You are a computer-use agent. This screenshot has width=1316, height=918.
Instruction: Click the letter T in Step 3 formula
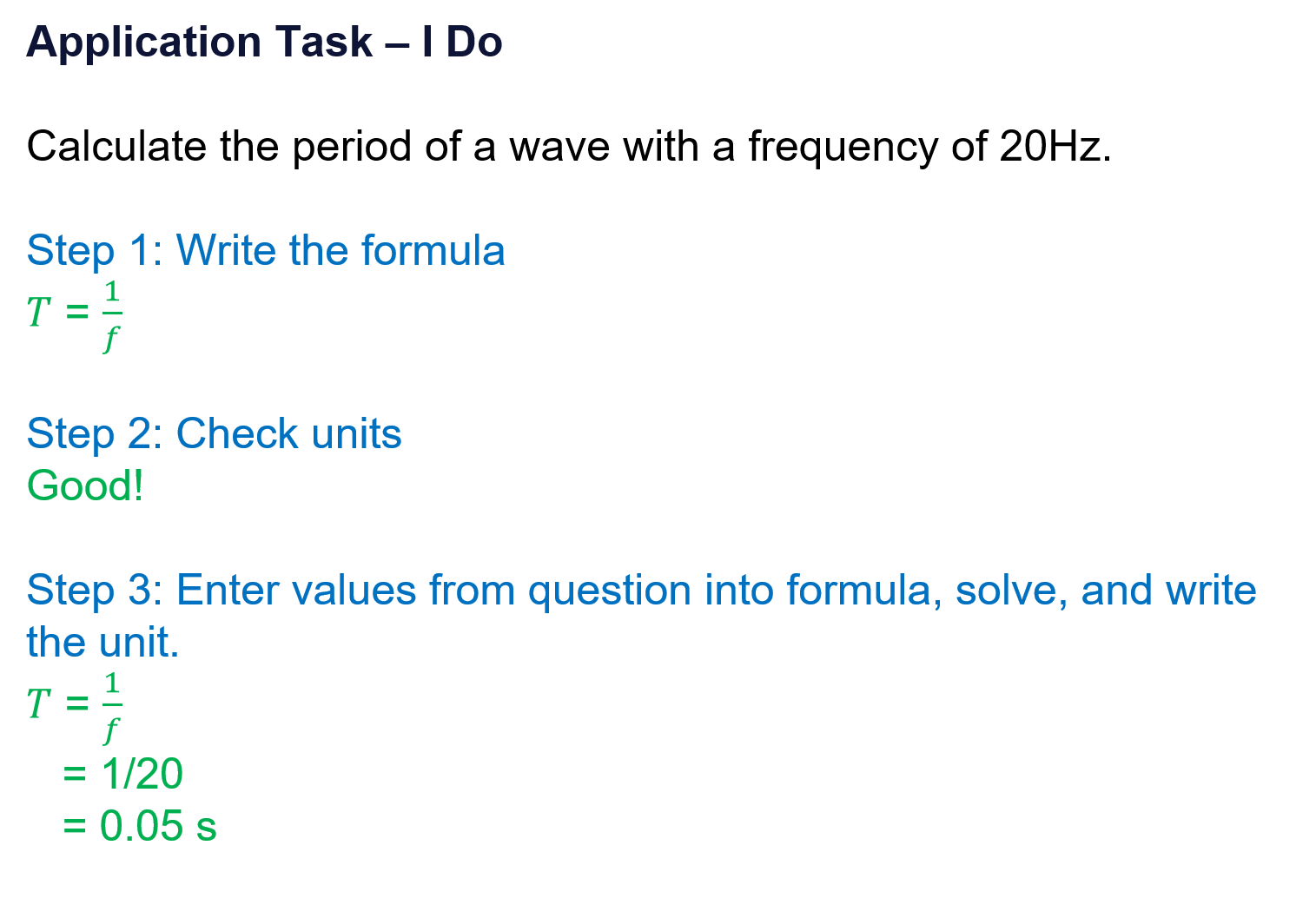[38, 703]
